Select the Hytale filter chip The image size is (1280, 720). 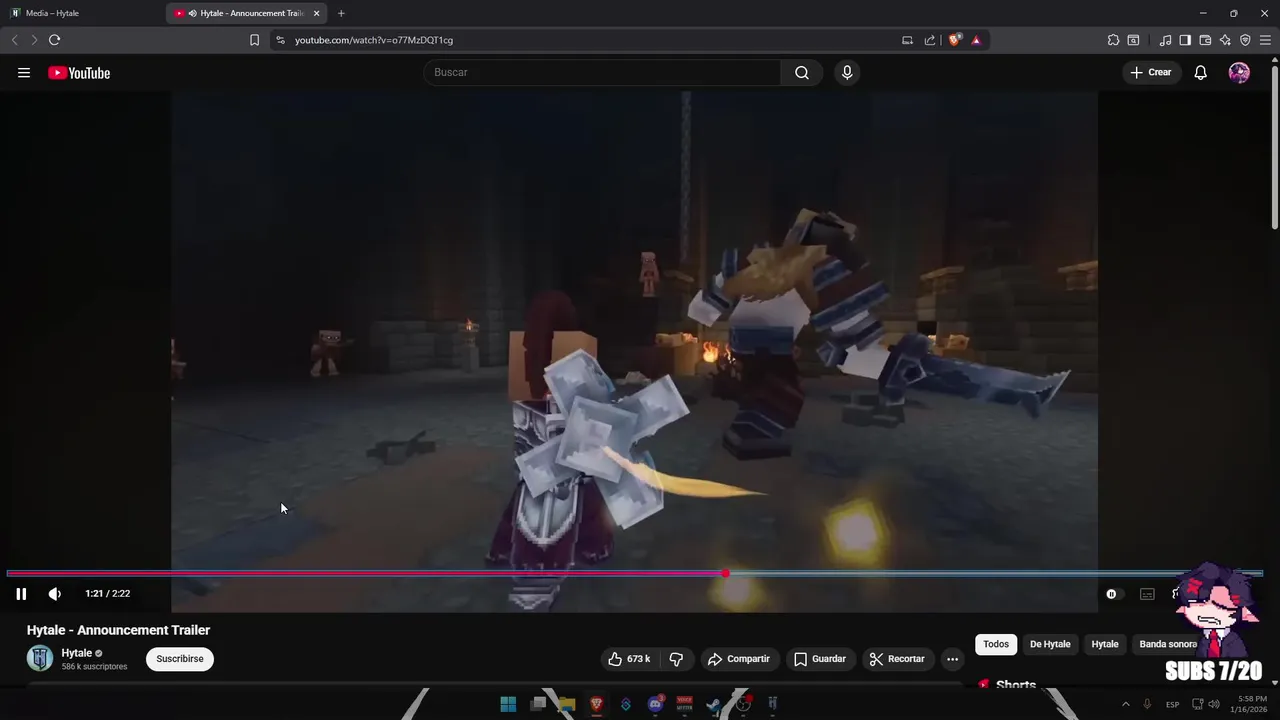point(1105,644)
